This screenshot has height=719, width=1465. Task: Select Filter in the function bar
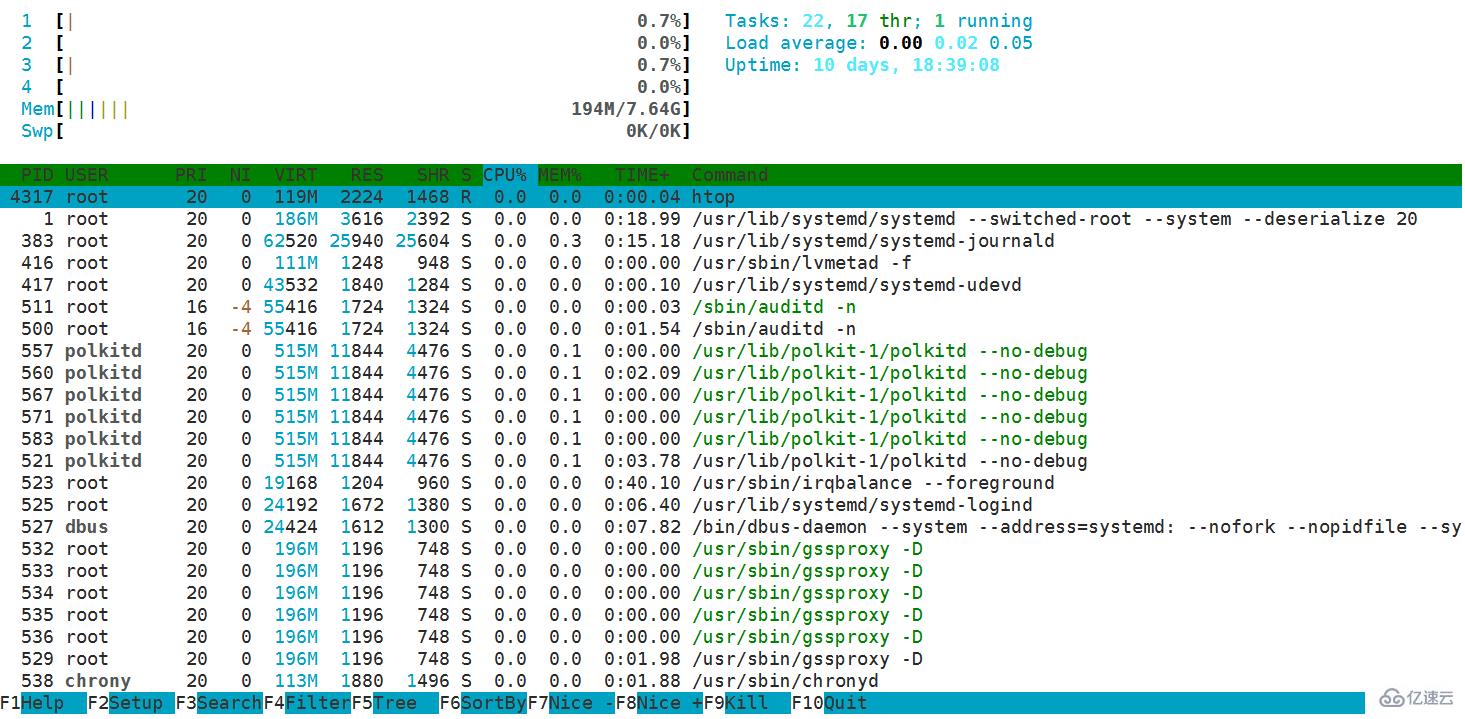click(x=307, y=703)
